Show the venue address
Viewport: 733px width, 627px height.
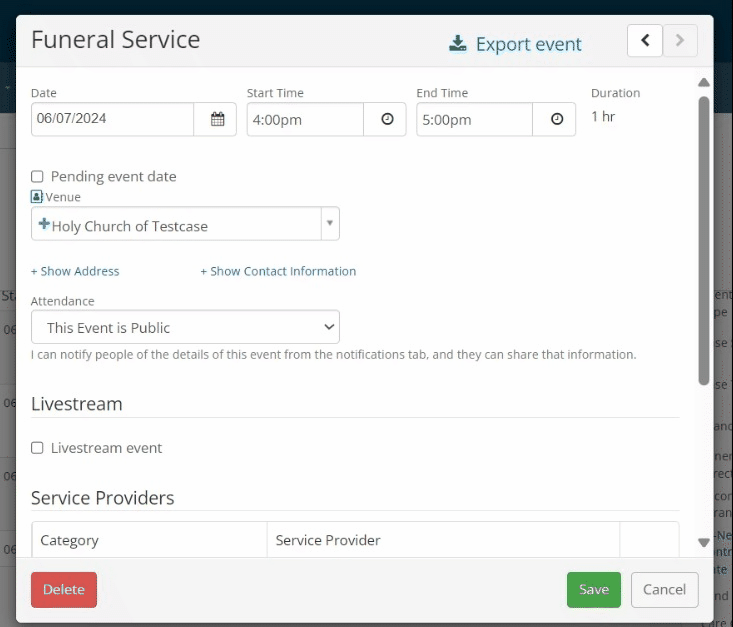coord(75,271)
